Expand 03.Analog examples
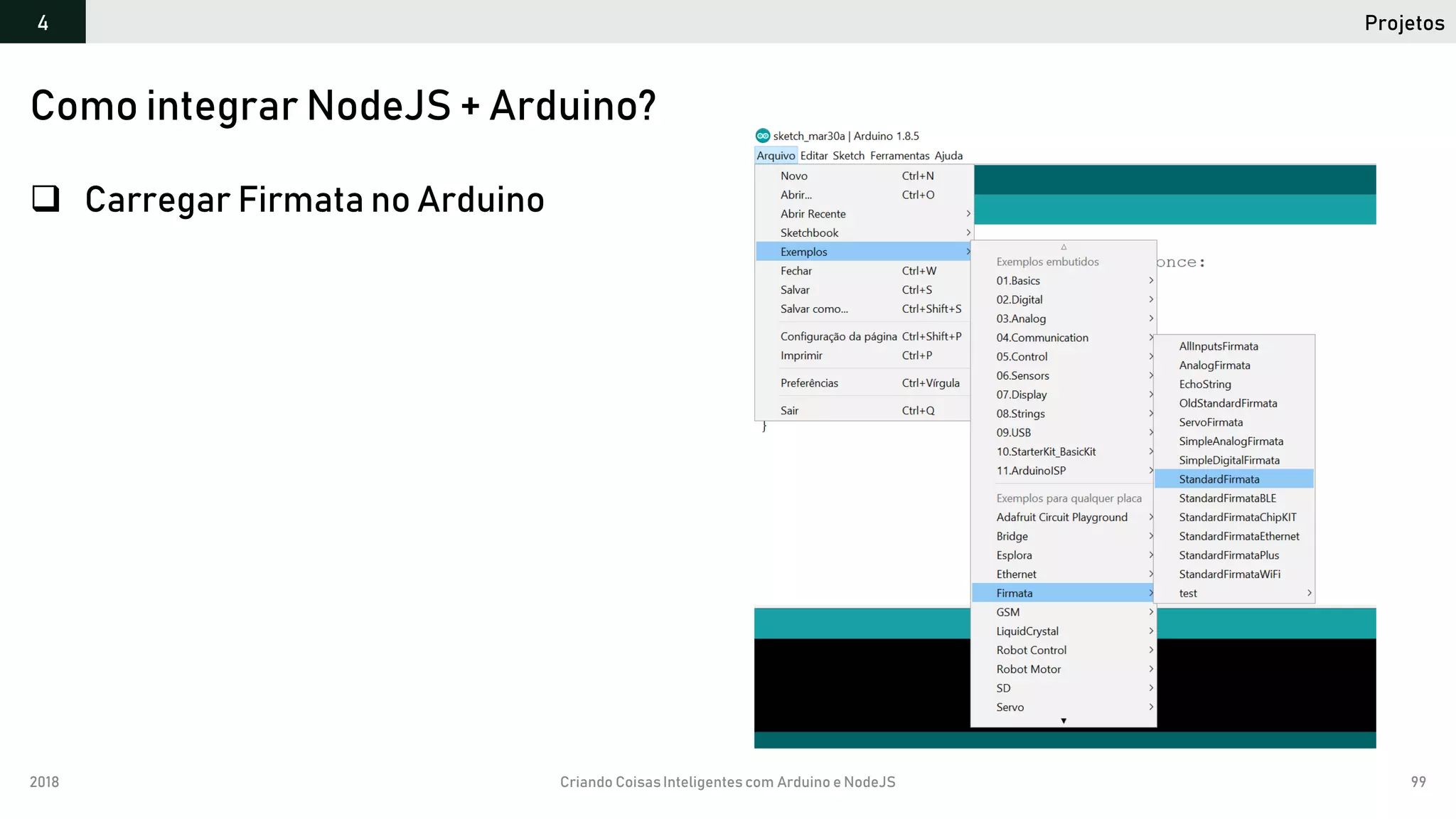Image resolution: width=1456 pixels, height=819 pixels. [x=1064, y=319]
